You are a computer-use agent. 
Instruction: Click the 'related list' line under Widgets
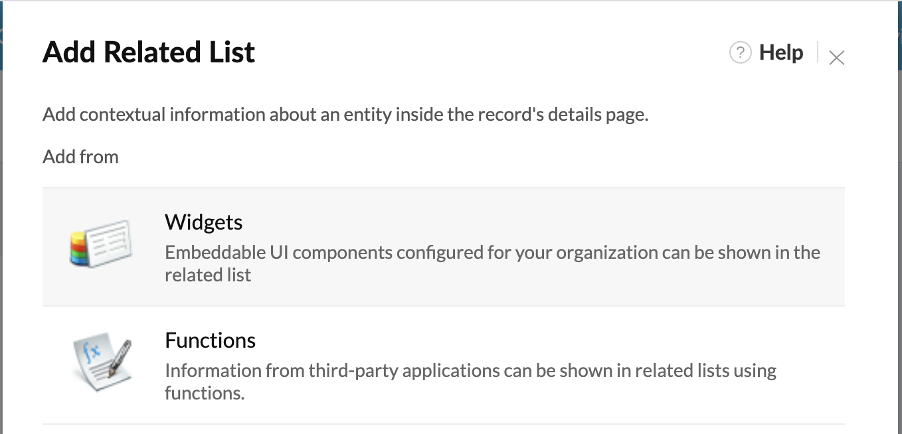click(x=208, y=275)
